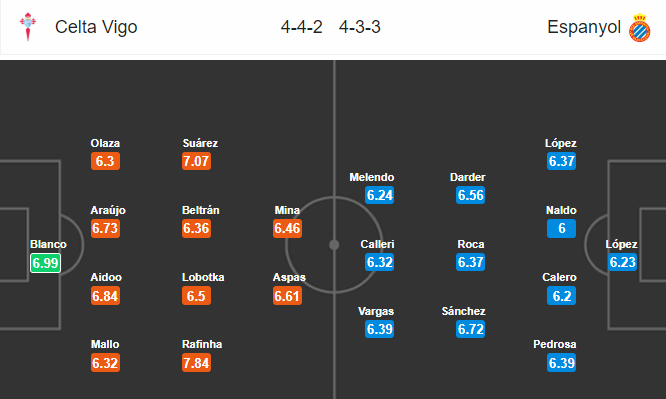This screenshot has width=666, height=399.
Task: Select Naldo's blue 6 rating badge
Action: pyautogui.click(x=562, y=228)
